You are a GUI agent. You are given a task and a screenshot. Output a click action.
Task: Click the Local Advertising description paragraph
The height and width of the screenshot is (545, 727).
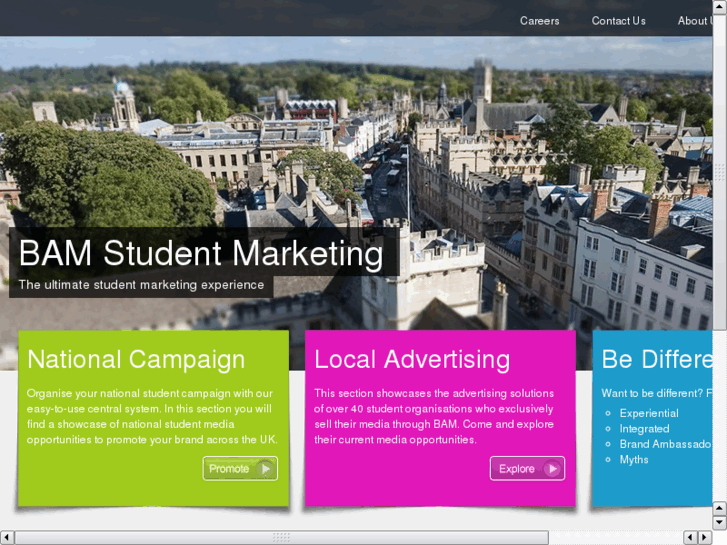[434, 417]
